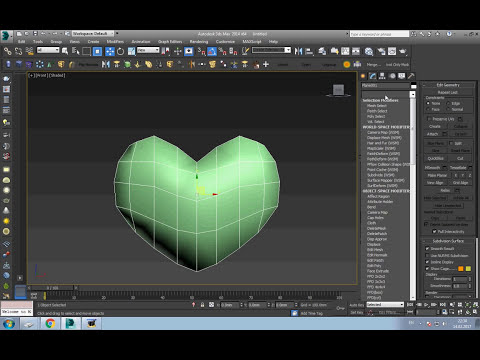This screenshot has height=360, width=480.
Task: Click the yellow Show Cage color swatch
Action: point(468,268)
